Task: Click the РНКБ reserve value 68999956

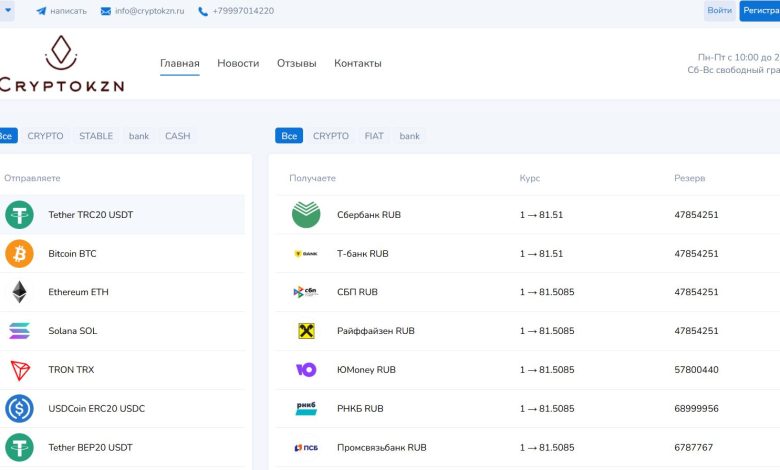Action: 696,408
